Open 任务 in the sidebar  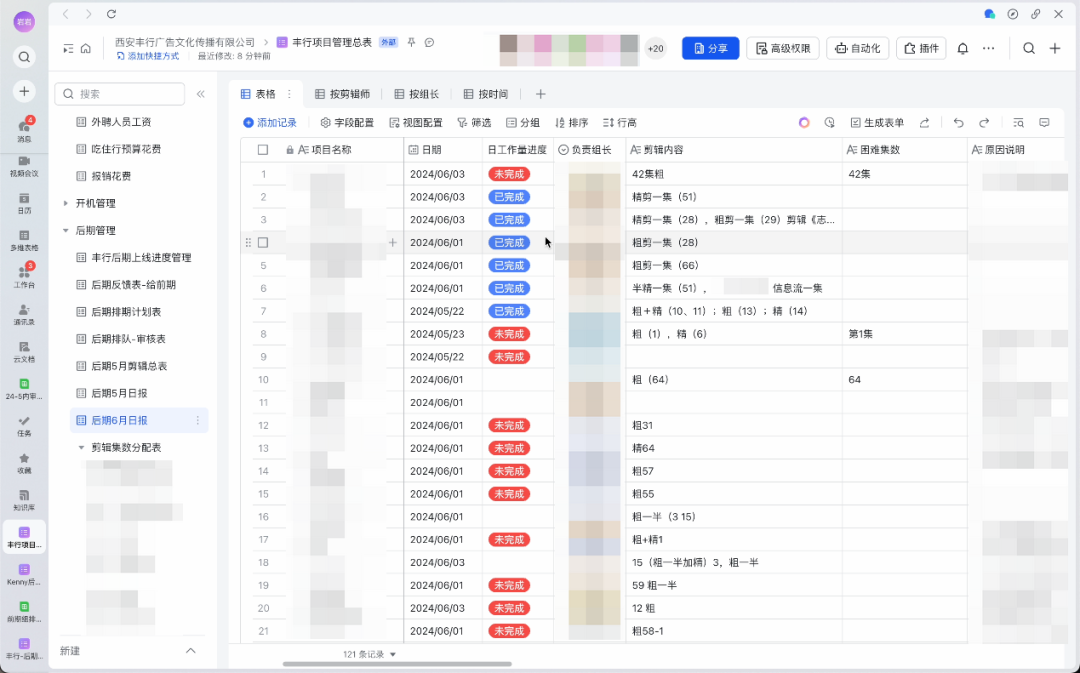click(x=24, y=426)
